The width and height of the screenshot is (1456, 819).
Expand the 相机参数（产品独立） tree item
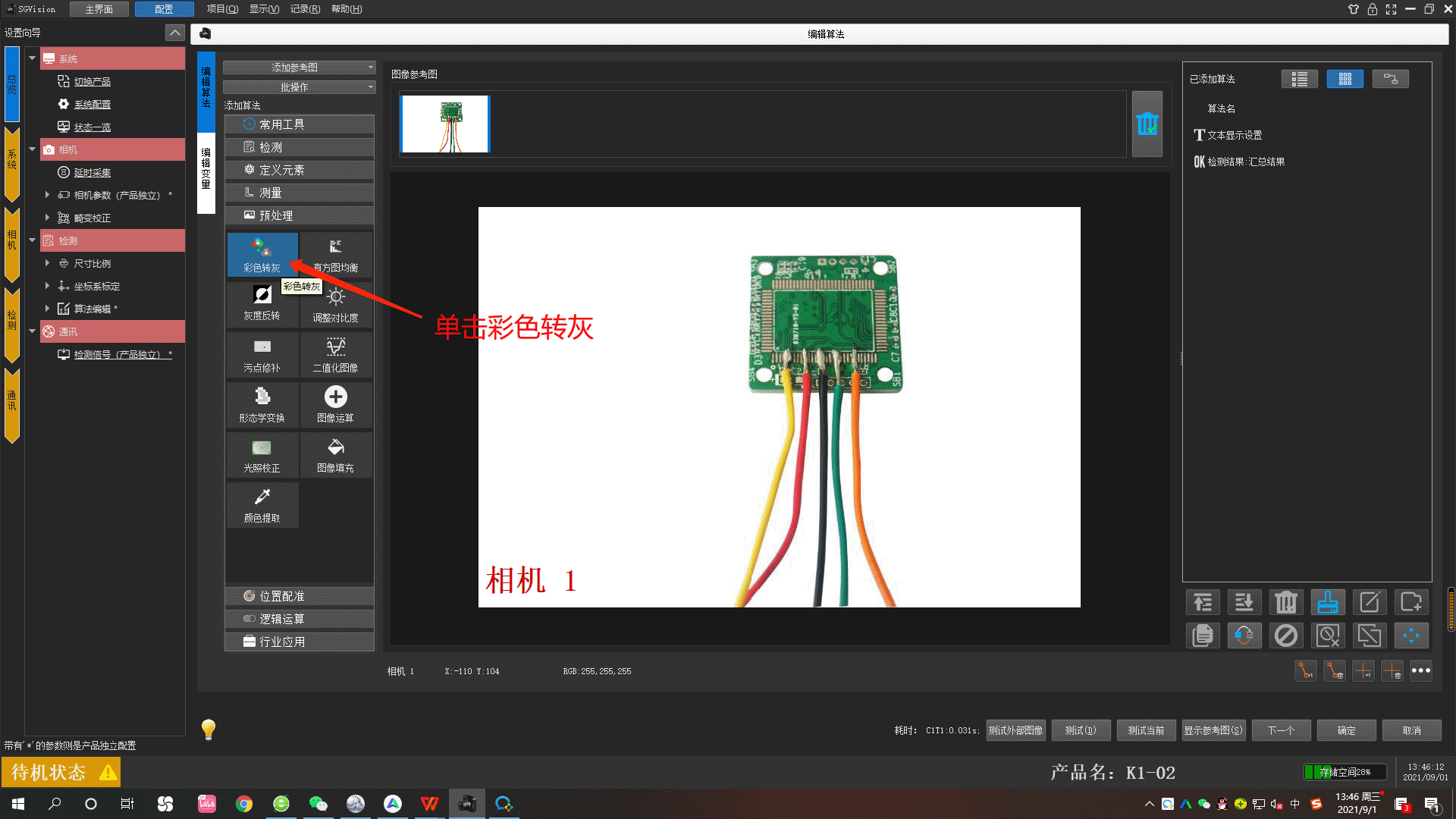pyautogui.click(x=47, y=195)
